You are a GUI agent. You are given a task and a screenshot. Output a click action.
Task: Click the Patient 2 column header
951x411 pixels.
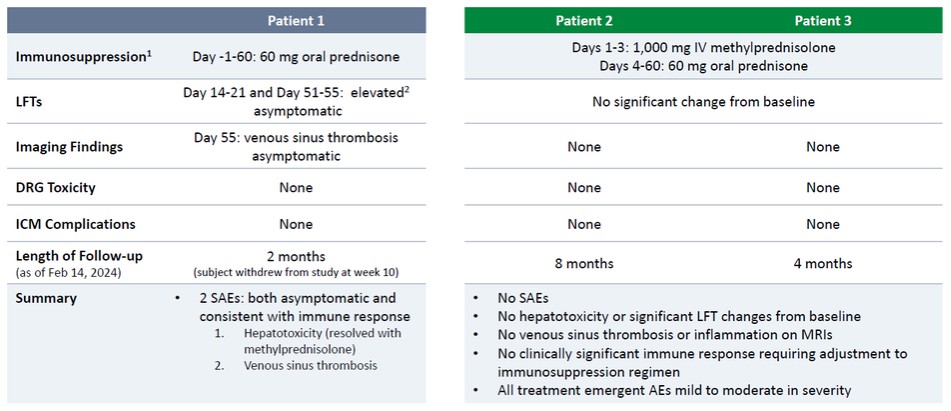[584, 20]
